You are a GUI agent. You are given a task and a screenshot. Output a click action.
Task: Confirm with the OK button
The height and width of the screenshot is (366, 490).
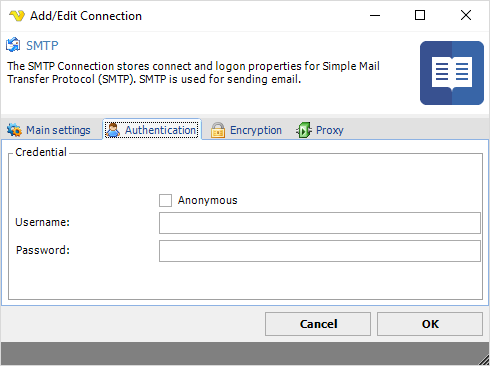click(430, 324)
